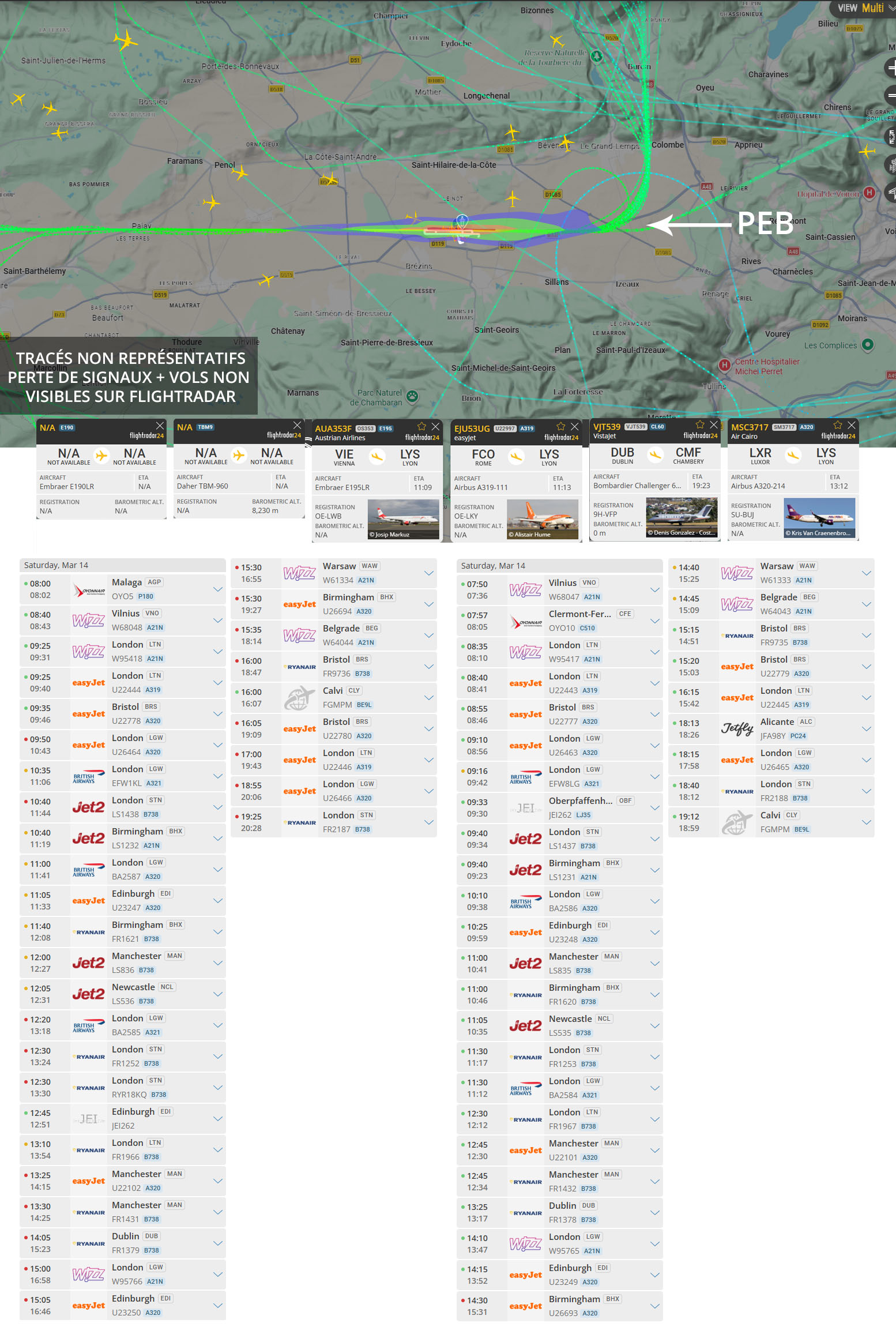Open the Air Cairo aircraft photo thumbnail
This screenshot has width=896, height=1327.
(x=819, y=518)
